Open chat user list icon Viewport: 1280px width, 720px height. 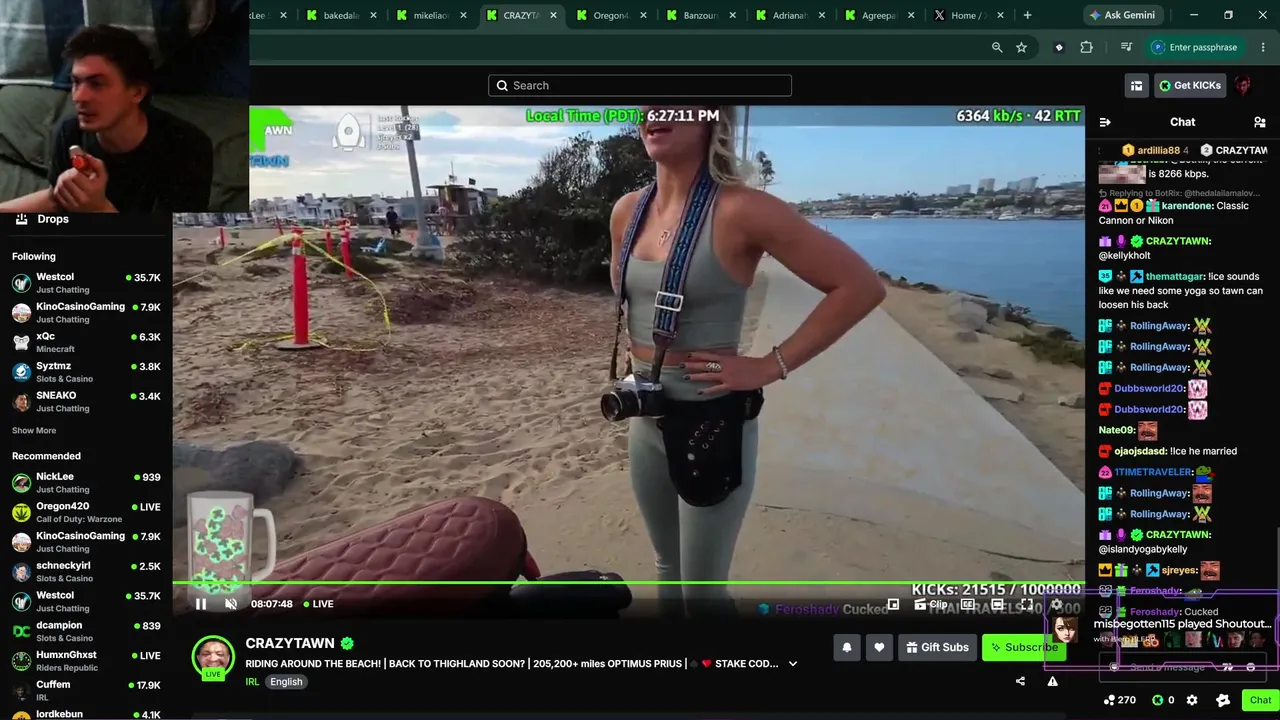pyautogui.click(x=1260, y=122)
